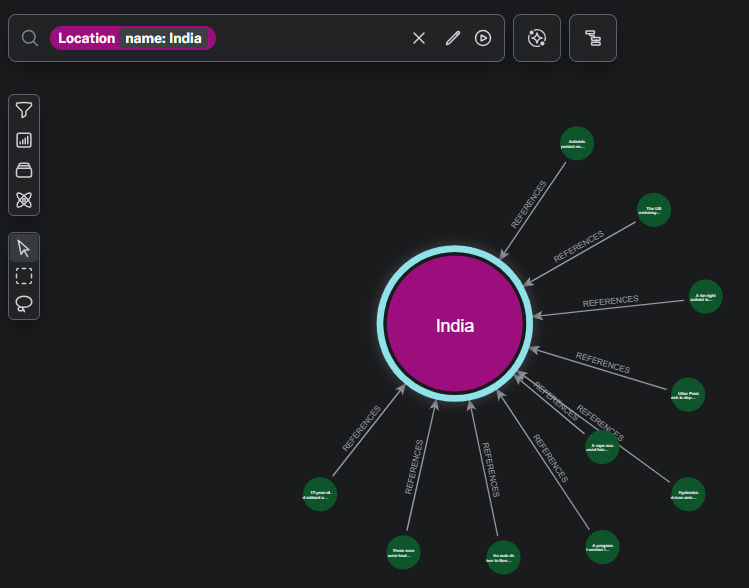This screenshot has height=588, width=749.
Task: Click REFERENCES edge from 'A pregnan...' node
Action: click(550, 458)
